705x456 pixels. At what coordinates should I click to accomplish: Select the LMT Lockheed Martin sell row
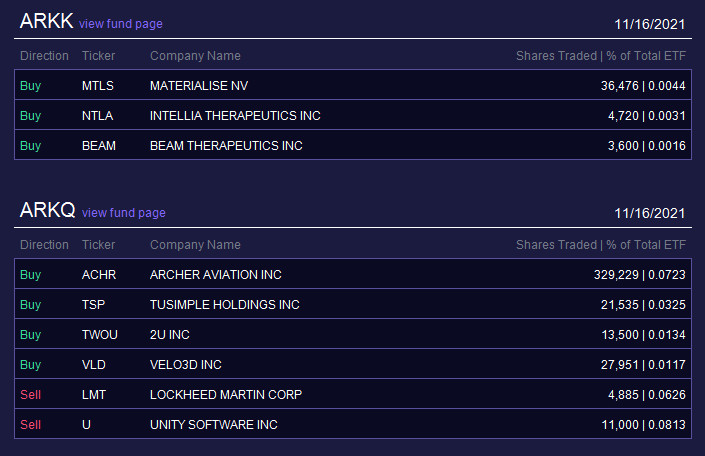(353, 394)
